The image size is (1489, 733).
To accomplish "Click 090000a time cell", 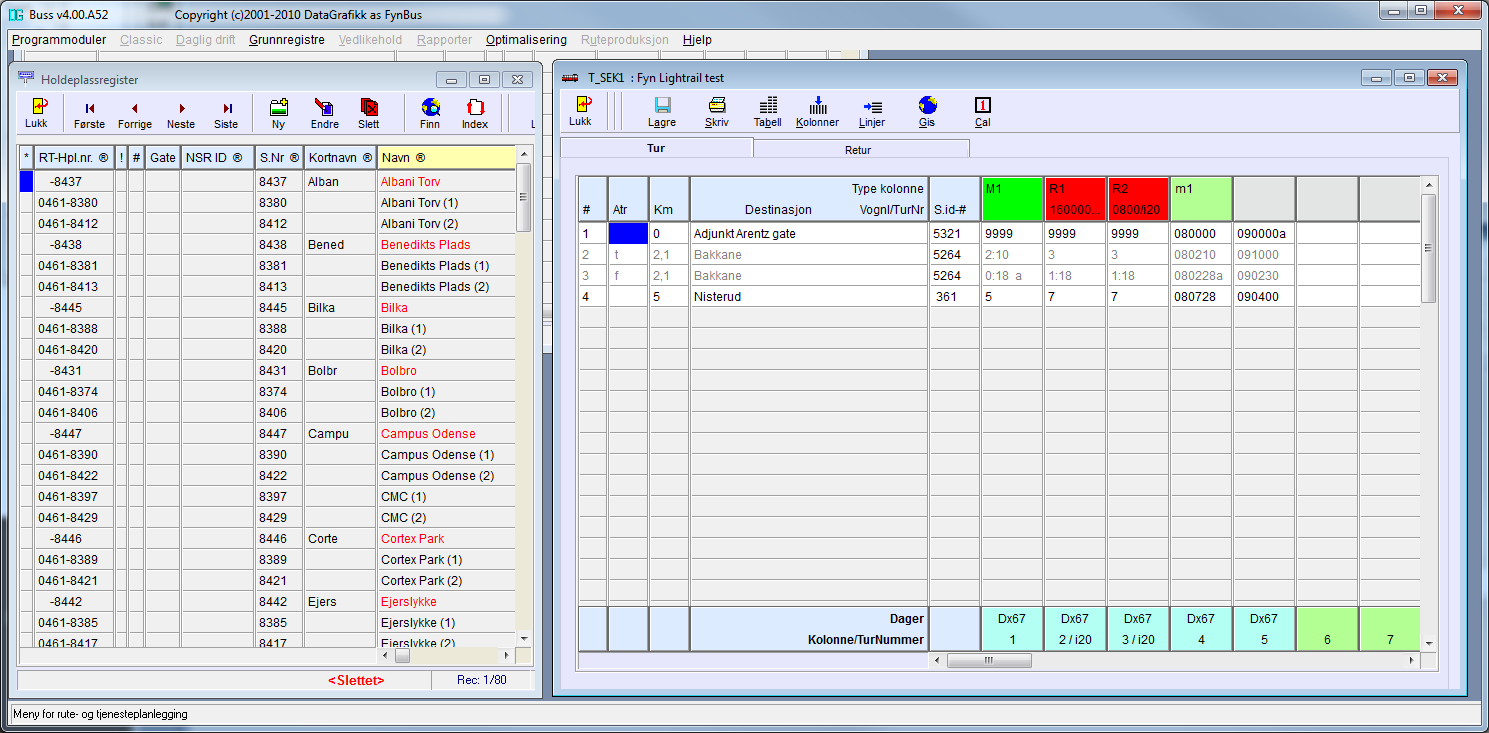I will pos(1264,233).
